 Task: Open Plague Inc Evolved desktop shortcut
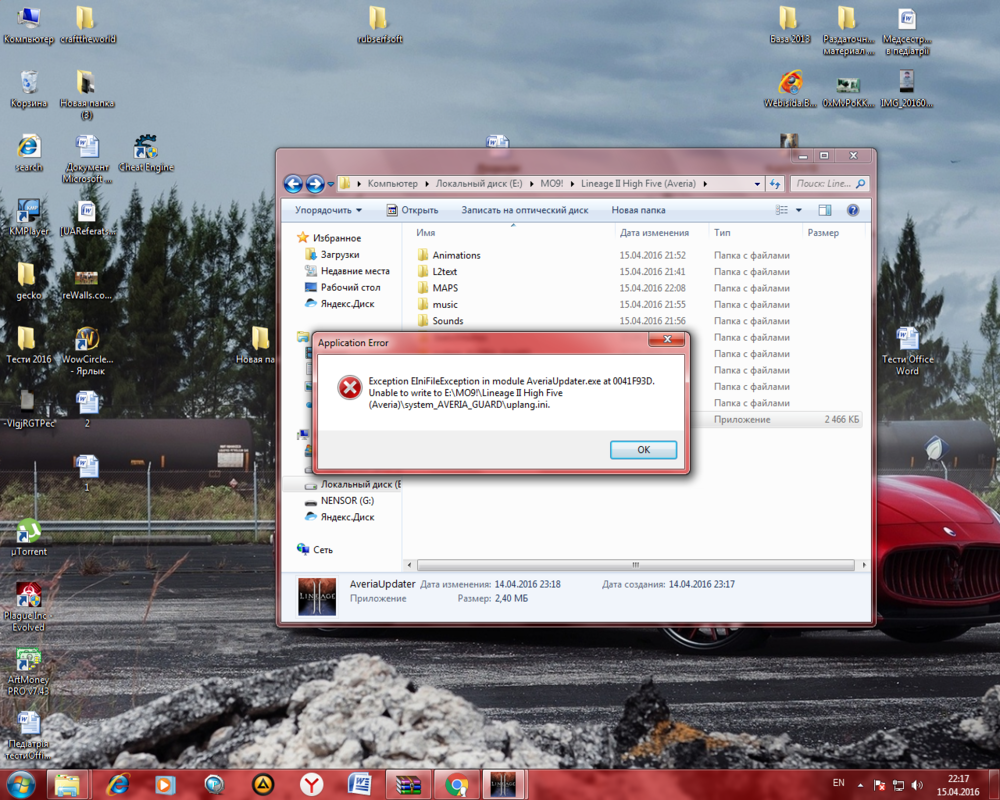(x=29, y=597)
